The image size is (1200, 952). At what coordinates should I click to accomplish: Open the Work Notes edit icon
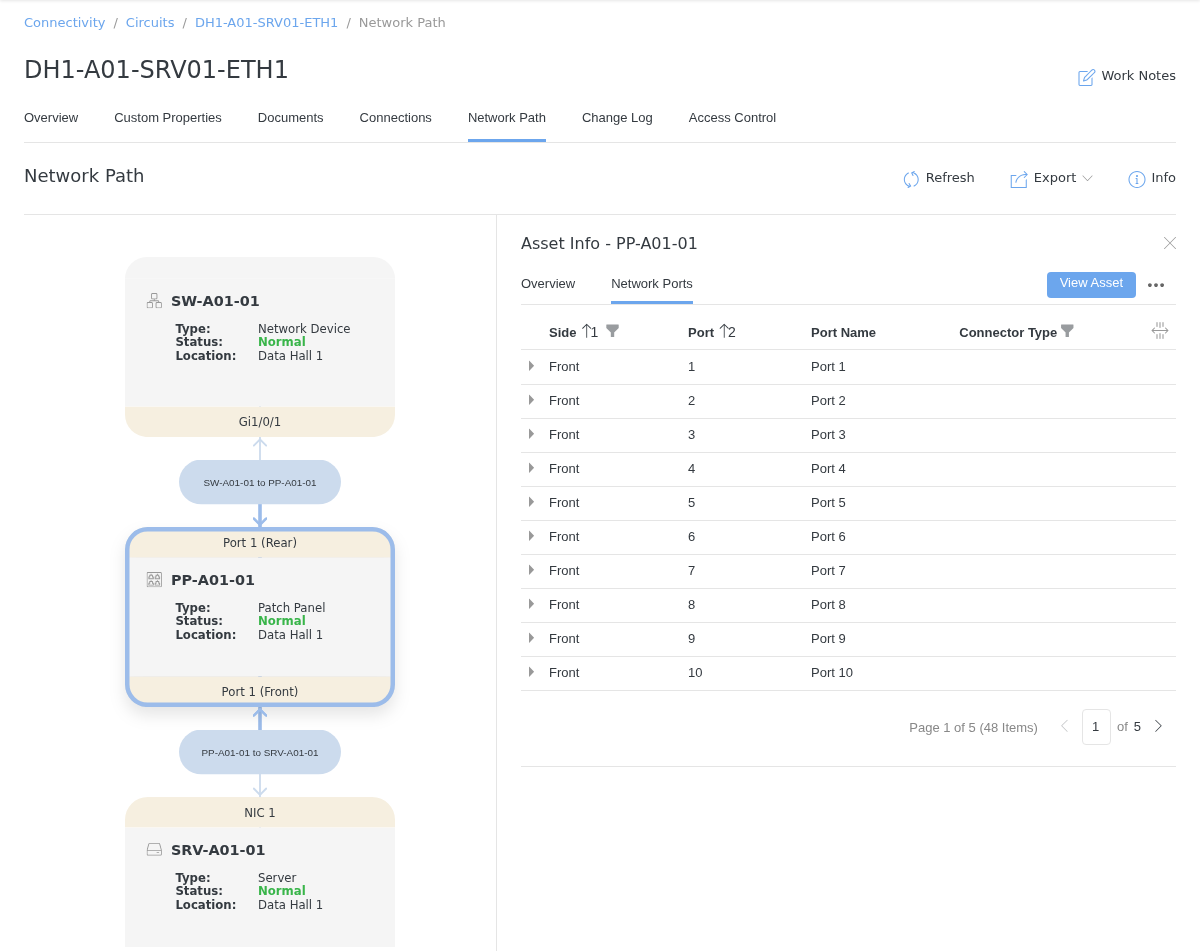click(x=1086, y=77)
